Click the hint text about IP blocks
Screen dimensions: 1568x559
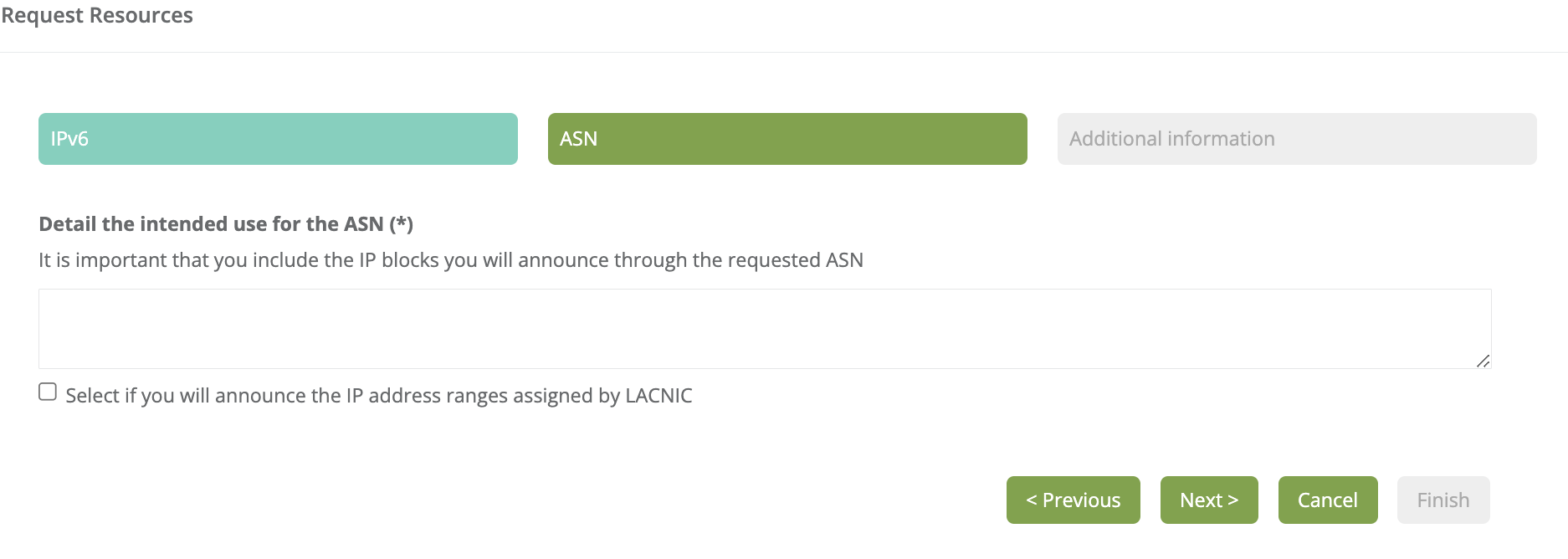click(x=450, y=260)
